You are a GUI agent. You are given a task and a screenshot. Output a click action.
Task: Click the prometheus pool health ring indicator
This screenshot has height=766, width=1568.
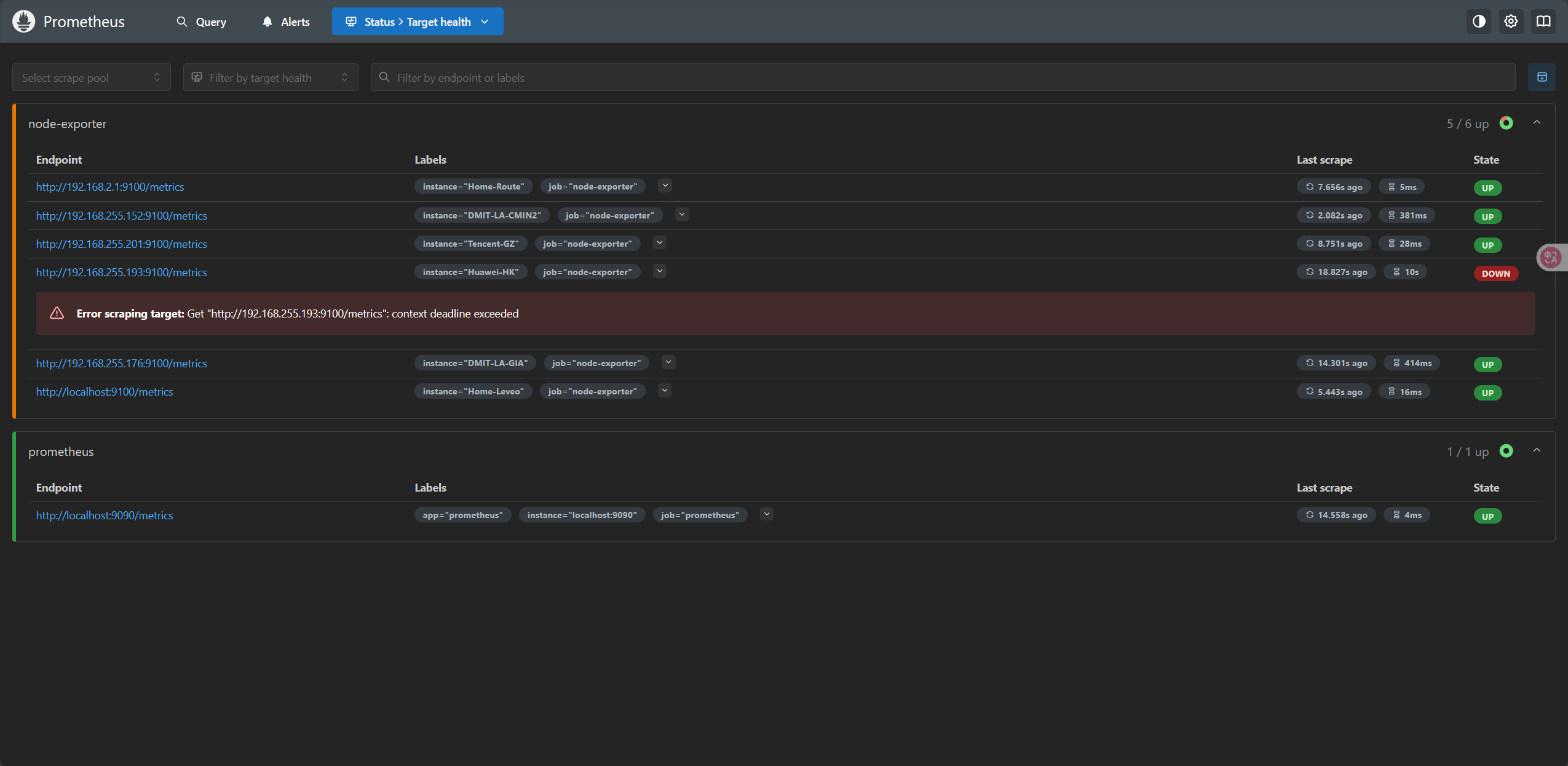click(x=1506, y=451)
